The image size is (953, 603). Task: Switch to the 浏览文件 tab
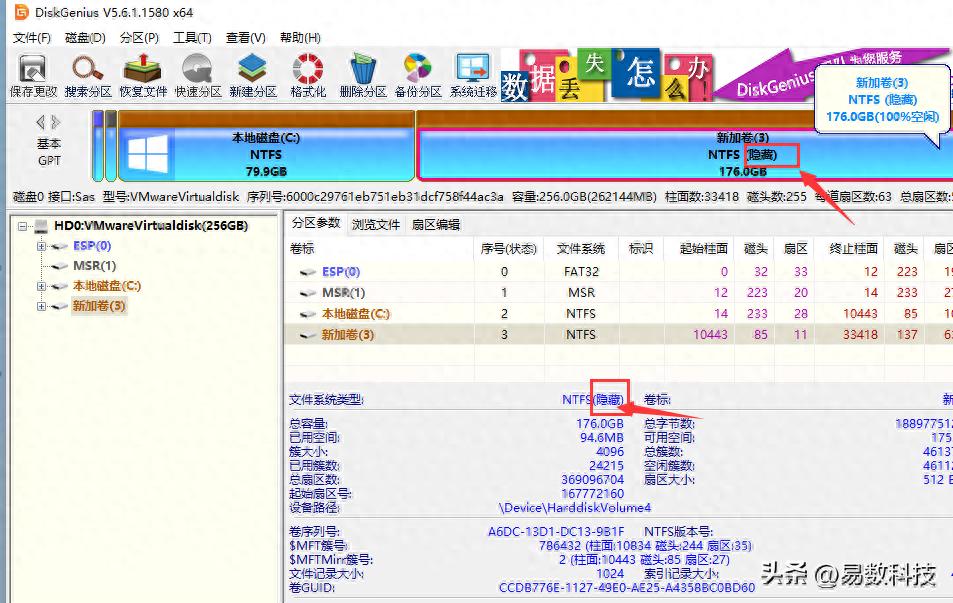coord(376,224)
